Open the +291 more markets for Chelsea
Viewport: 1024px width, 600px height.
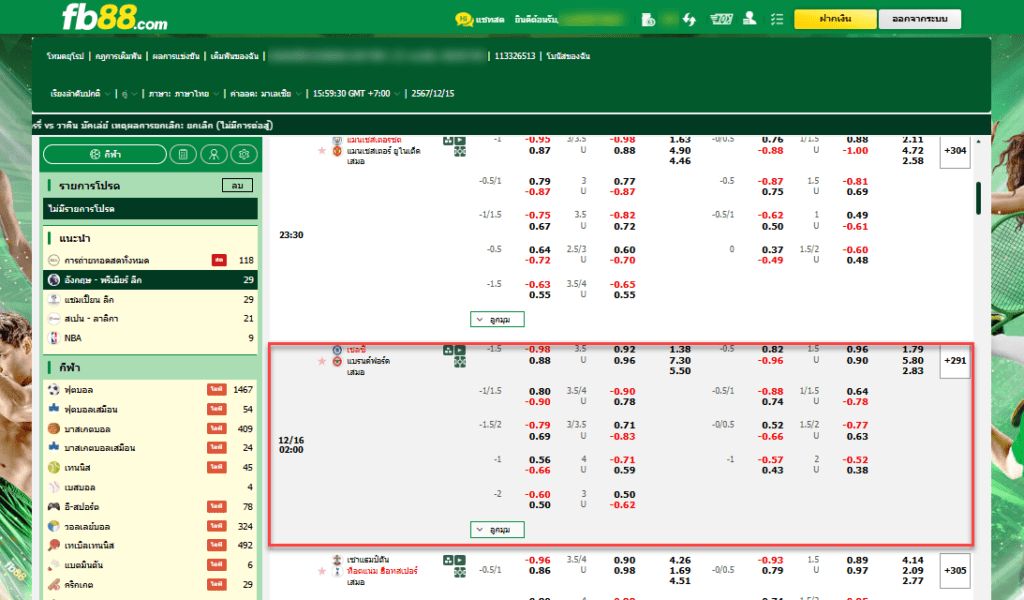tap(955, 360)
